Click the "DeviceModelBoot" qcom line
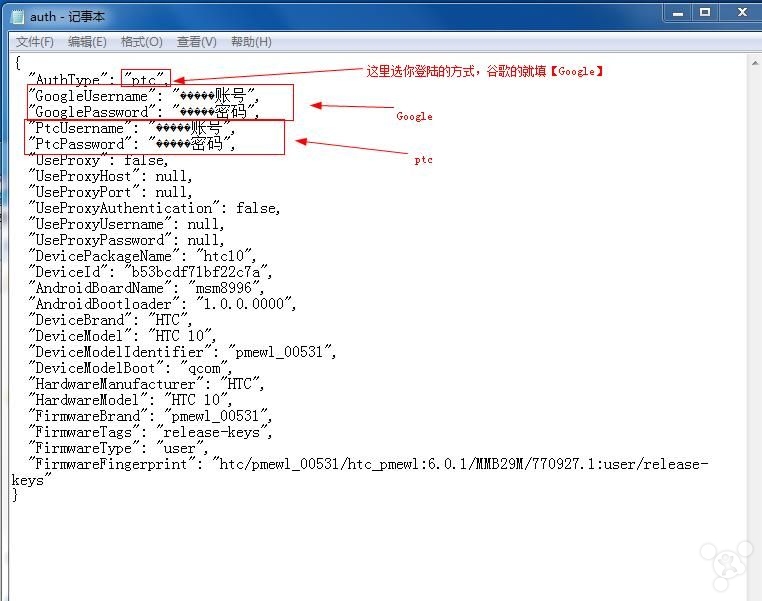The width and height of the screenshot is (762, 601). tap(130, 368)
